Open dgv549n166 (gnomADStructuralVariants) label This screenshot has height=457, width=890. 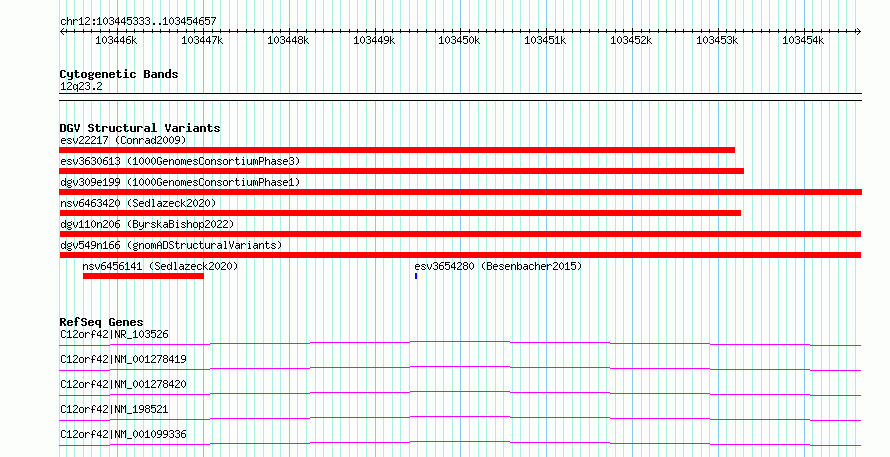pyautogui.click(x=171, y=245)
